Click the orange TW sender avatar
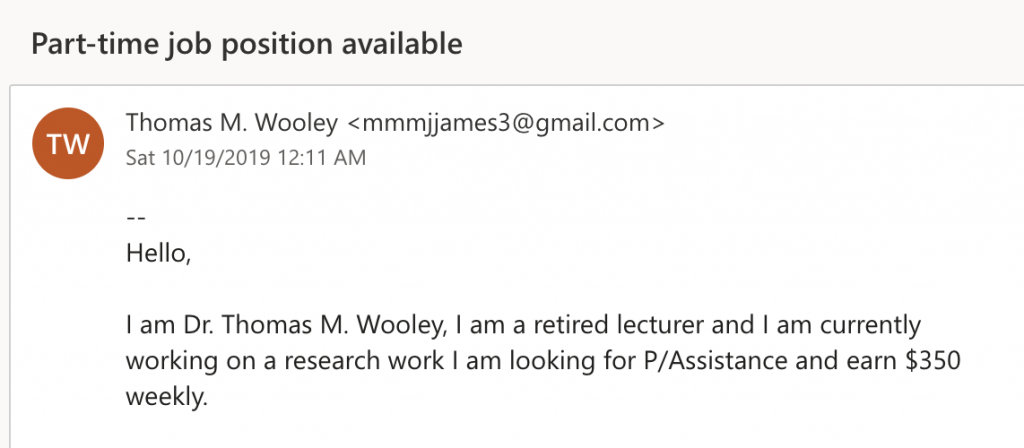 coord(68,143)
